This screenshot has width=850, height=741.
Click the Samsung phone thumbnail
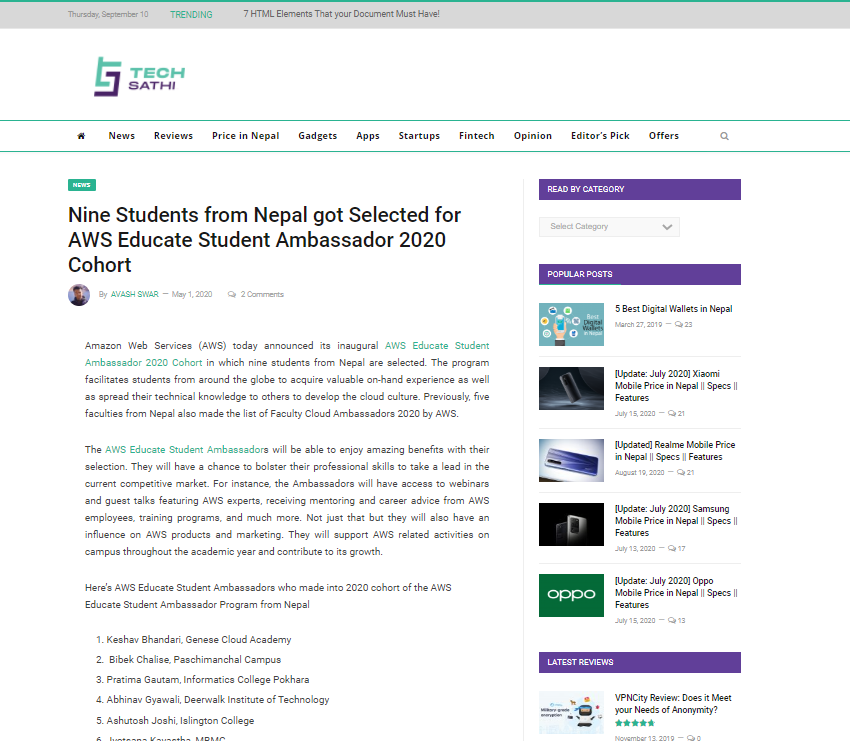click(x=571, y=524)
